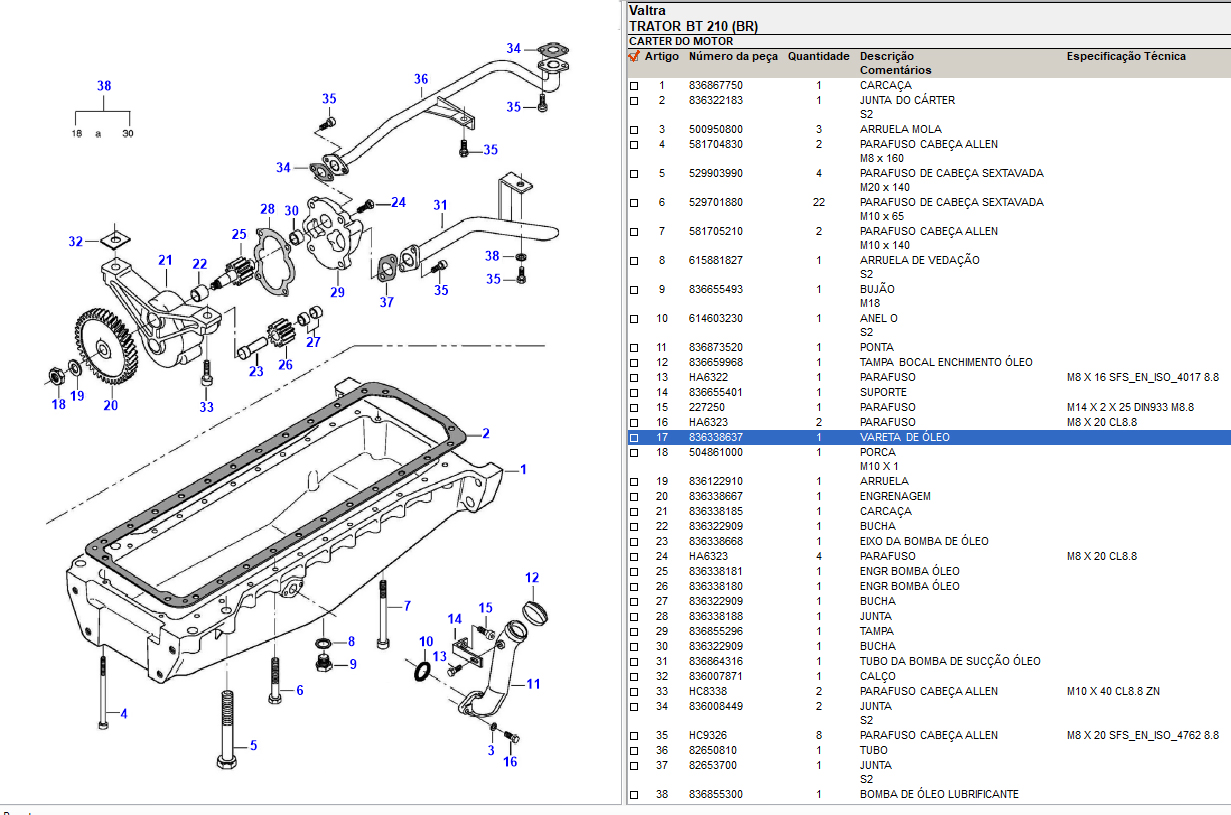This screenshot has width=1231, height=815.
Task: Click the Quantidade column header
Action: pos(818,57)
